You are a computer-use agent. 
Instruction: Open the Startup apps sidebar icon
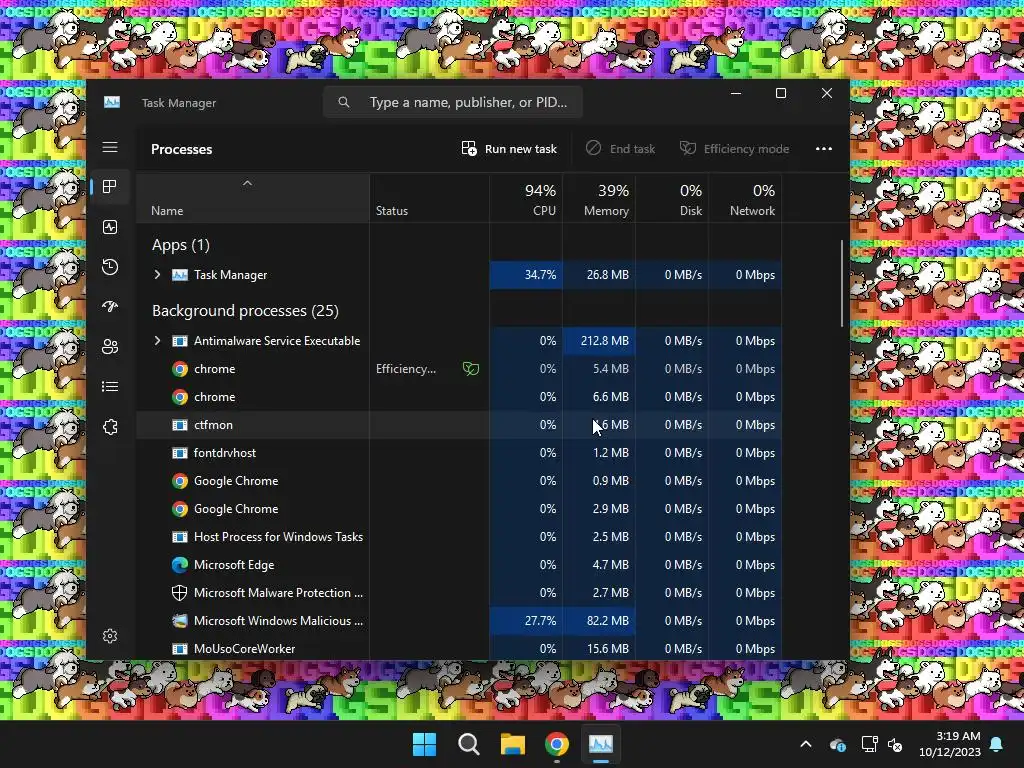tap(110, 306)
